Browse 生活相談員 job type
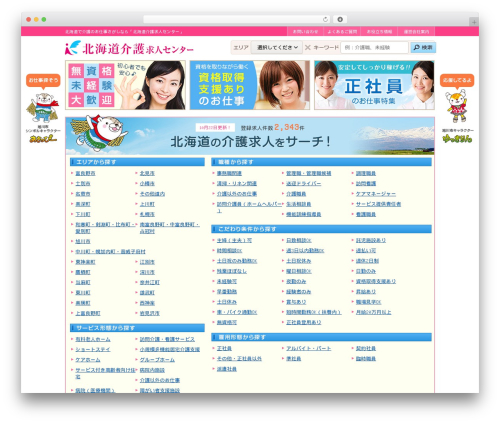Screen dimensions: 500x423 click(298, 204)
